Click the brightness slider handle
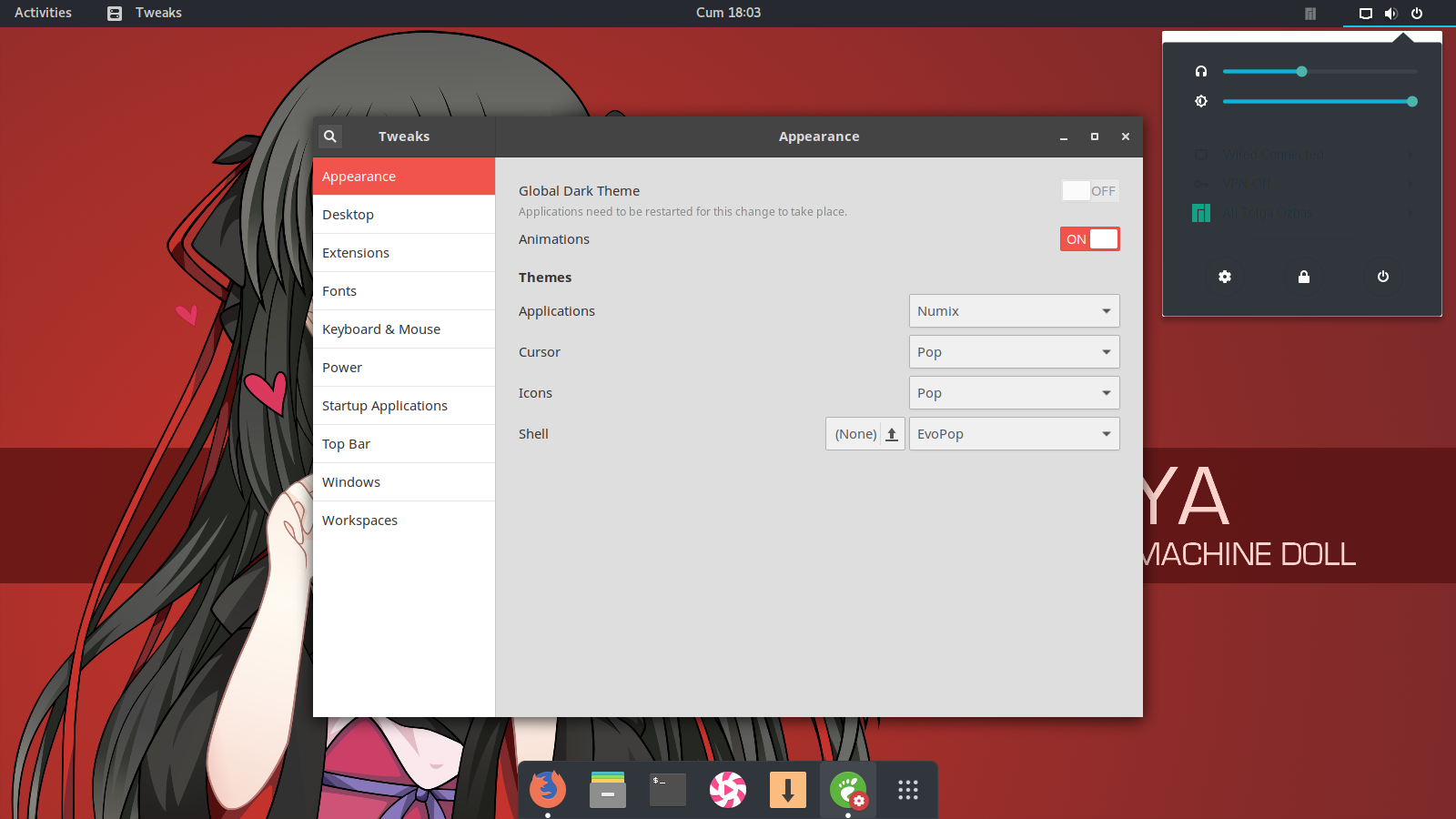The image size is (1456, 819). tap(1412, 101)
